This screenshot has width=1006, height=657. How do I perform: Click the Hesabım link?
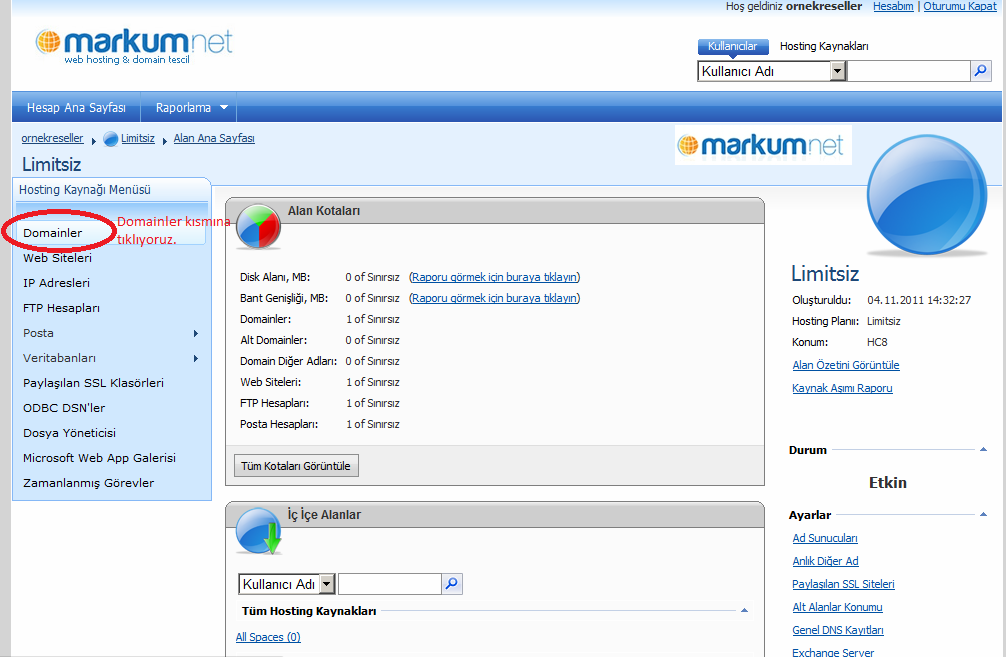pos(893,6)
